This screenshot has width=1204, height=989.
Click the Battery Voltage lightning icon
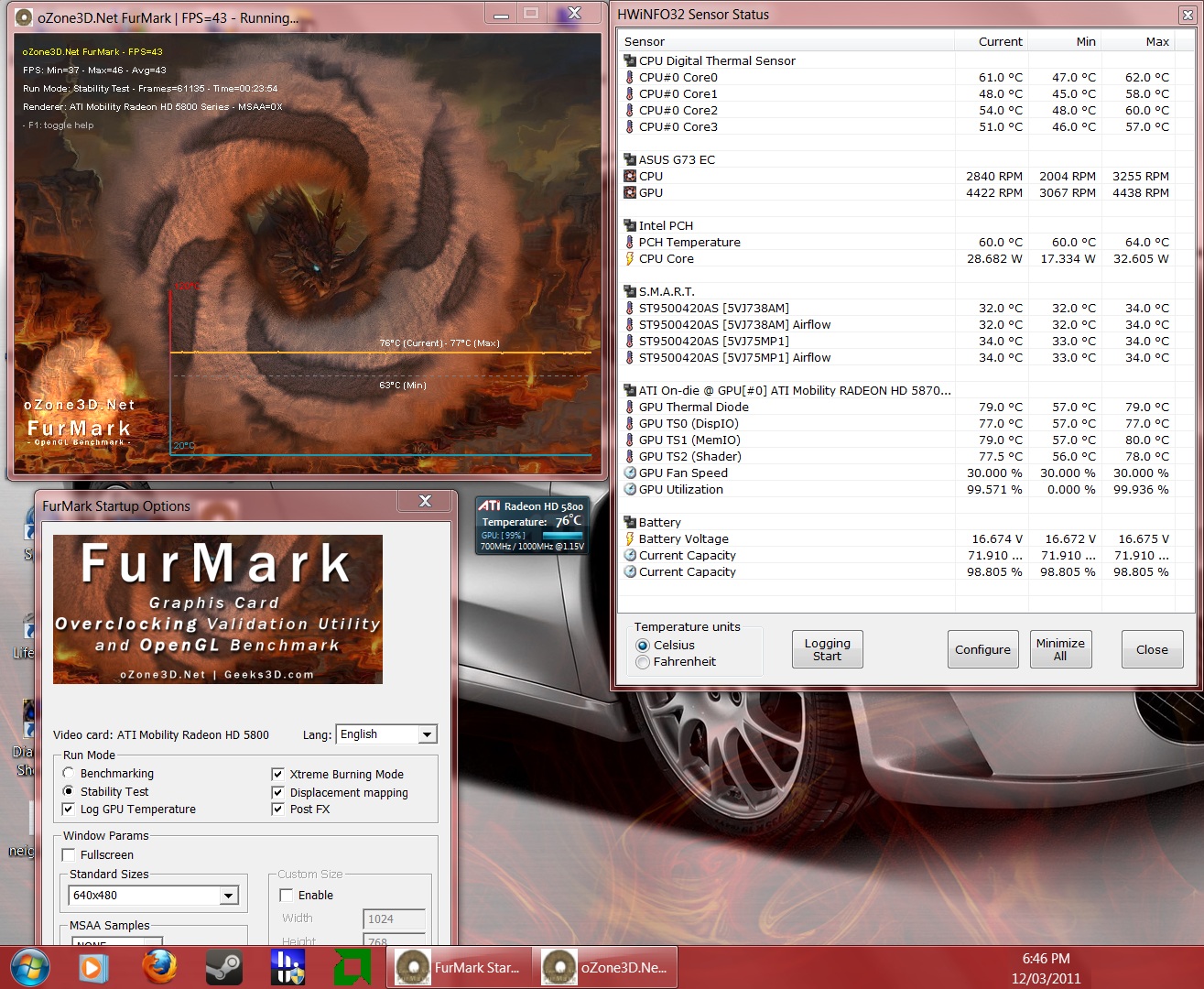tap(629, 538)
